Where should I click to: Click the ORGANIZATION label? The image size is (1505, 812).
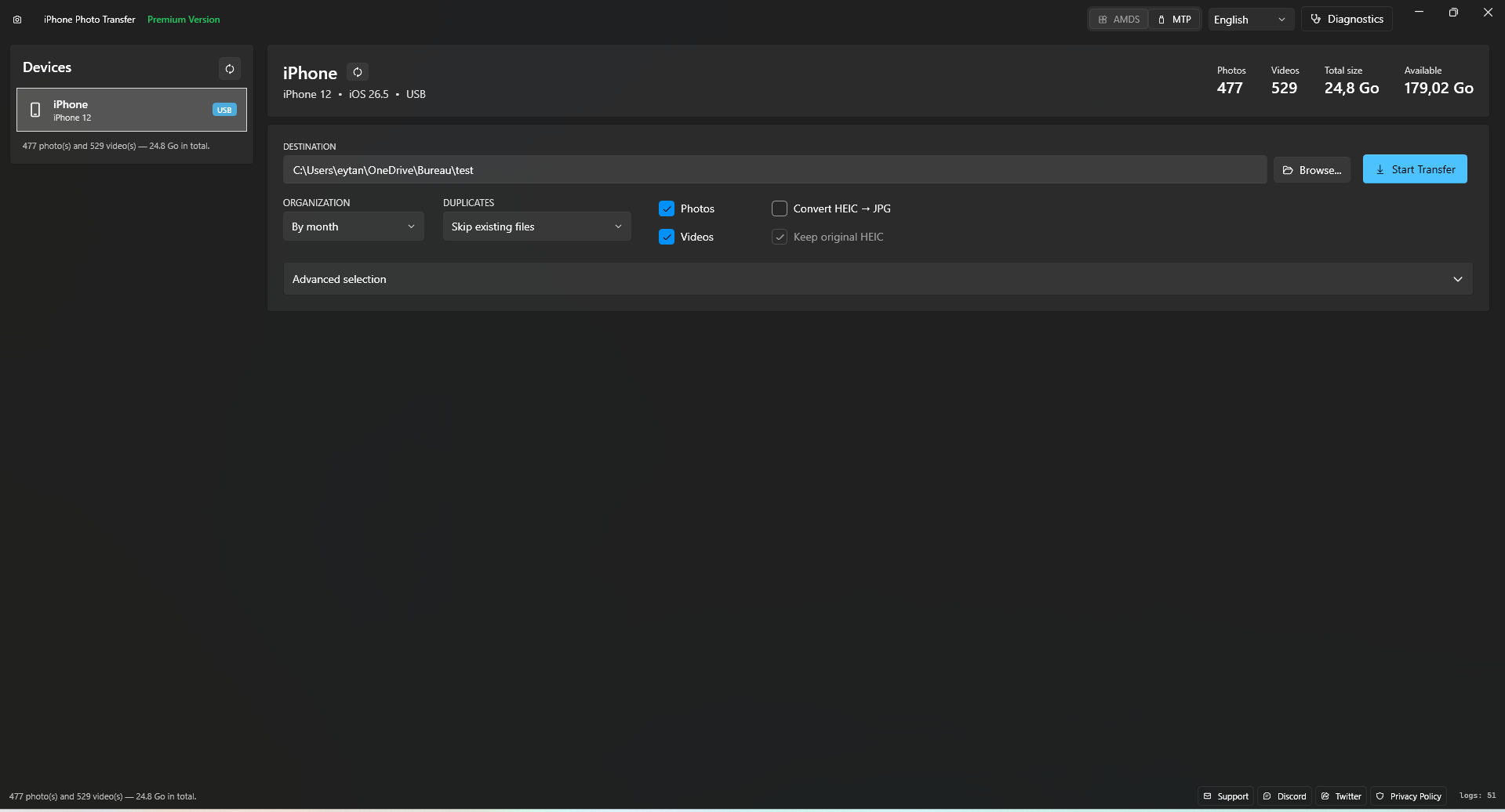pyautogui.click(x=316, y=202)
